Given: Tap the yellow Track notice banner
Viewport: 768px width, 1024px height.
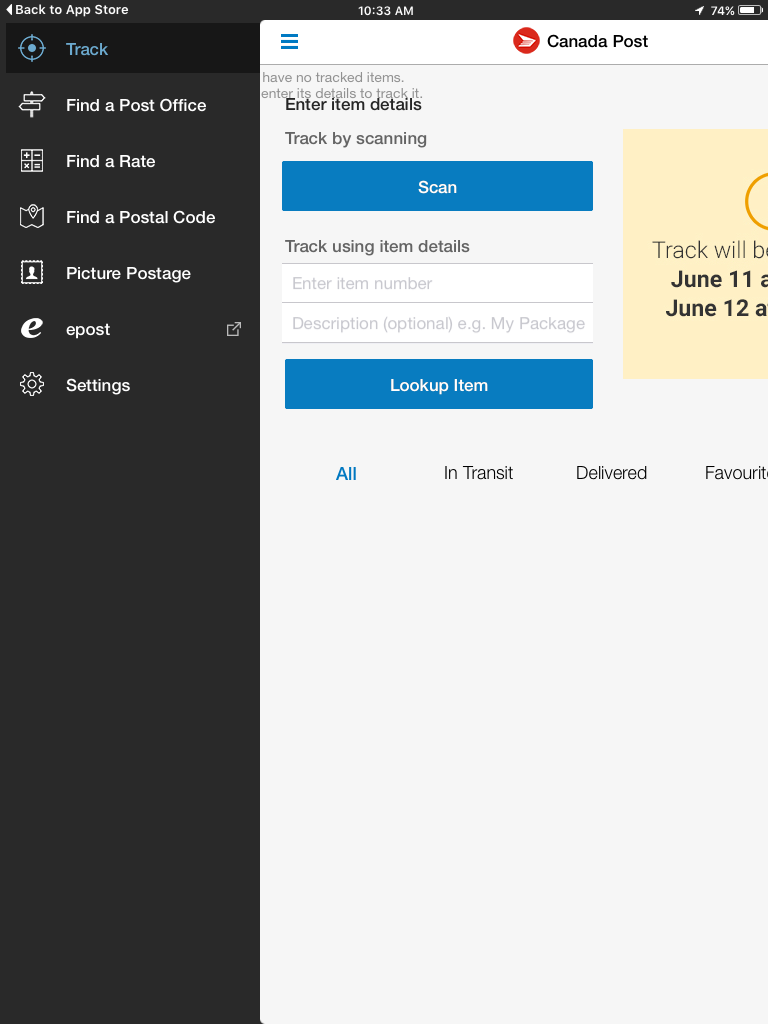Looking at the screenshot, I should [696, 254].
